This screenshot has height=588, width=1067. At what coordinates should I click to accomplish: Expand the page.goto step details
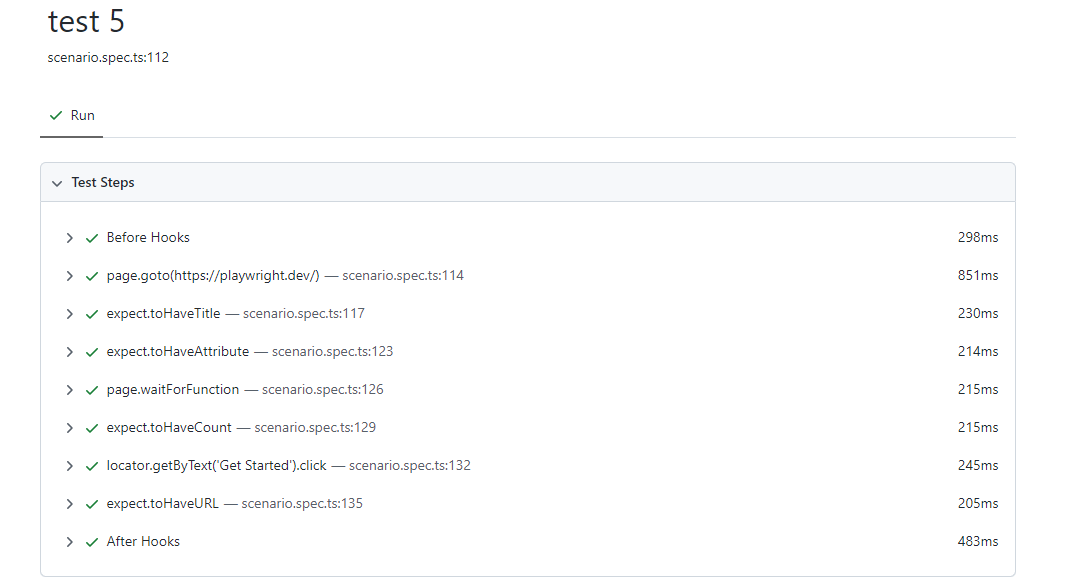pyautogui.click(x=69, y=275)
